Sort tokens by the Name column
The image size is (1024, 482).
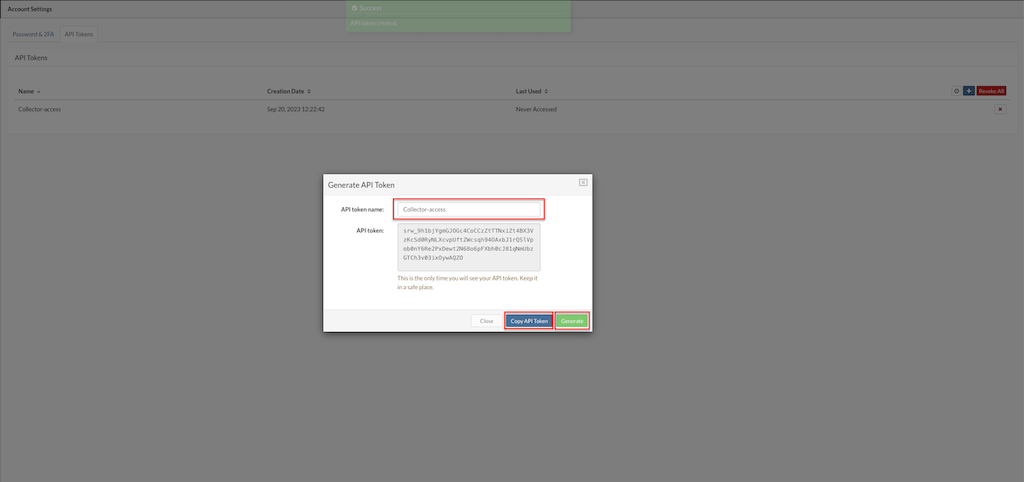coord(28,91)
